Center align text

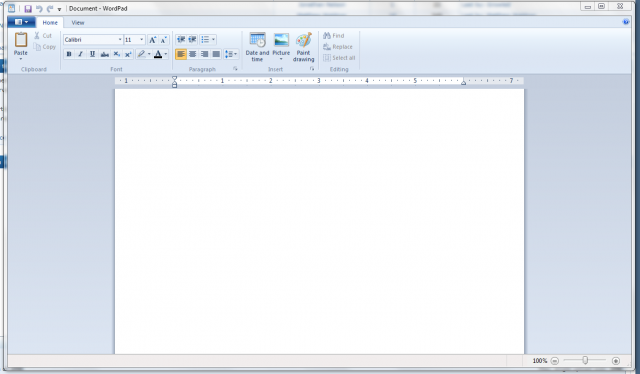click(193, 54)
